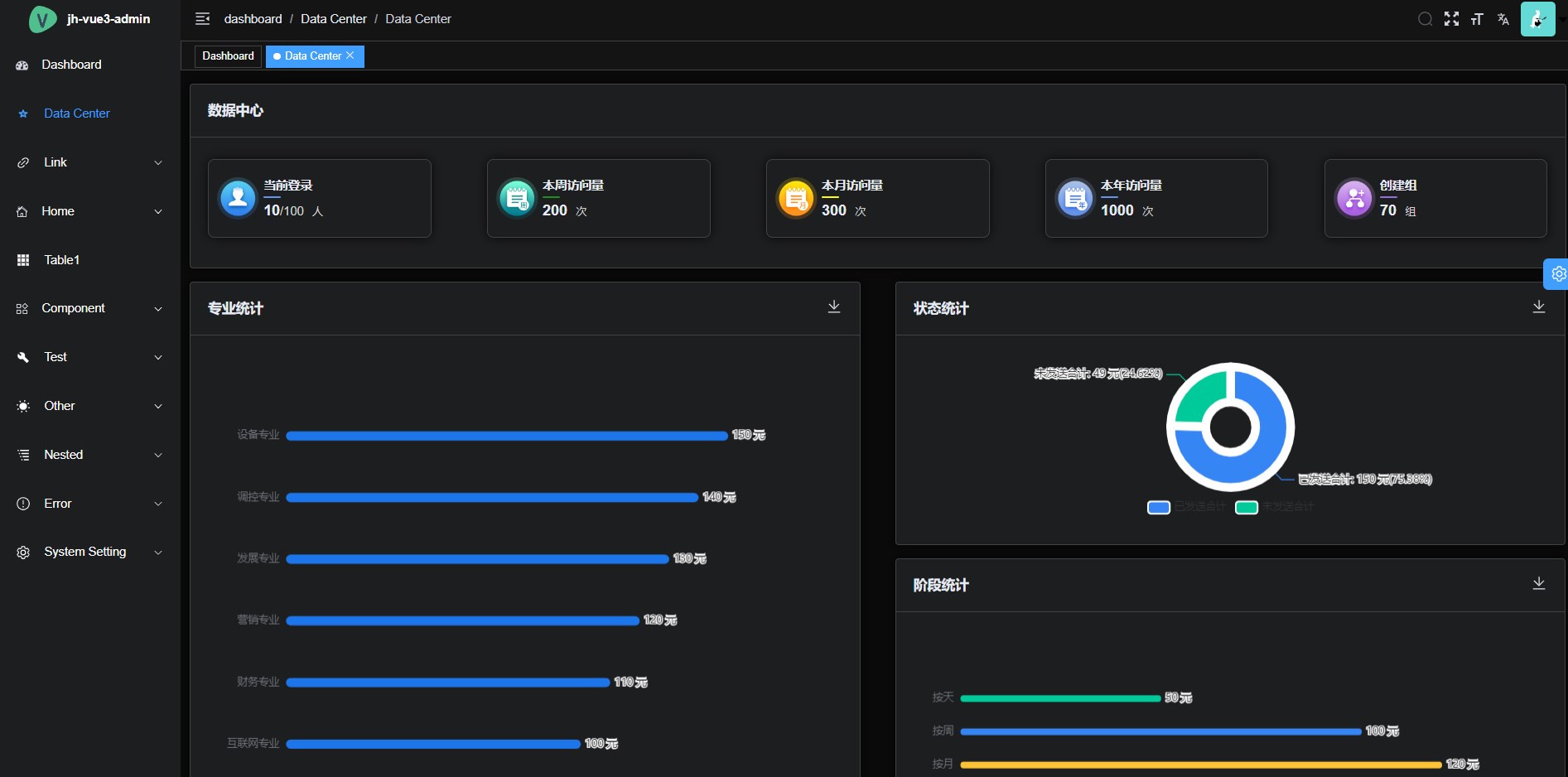Open the font size icon

point(1477,19)
